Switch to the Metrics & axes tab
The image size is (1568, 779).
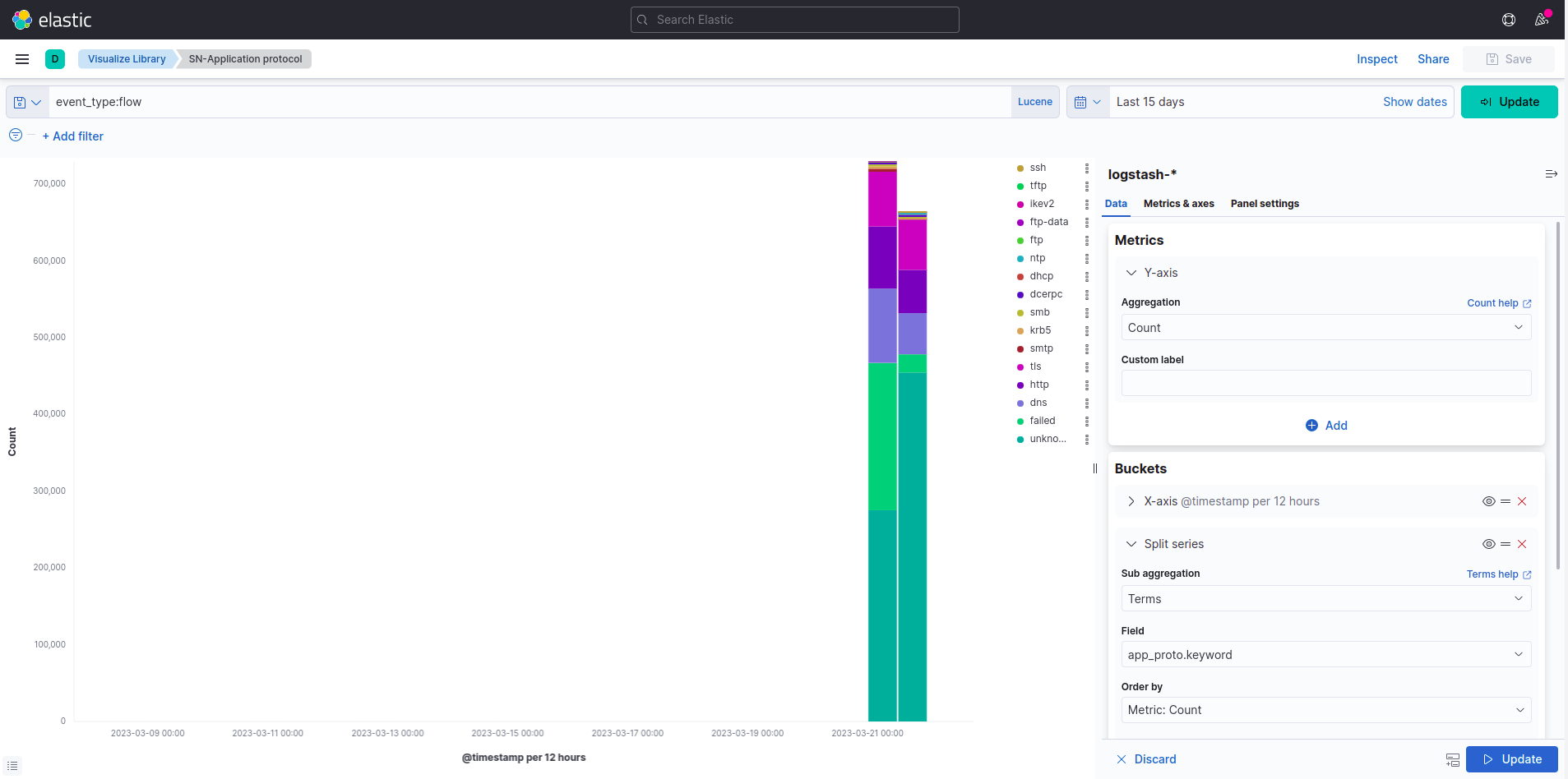pyautogui.click(x=1178, y=204)
